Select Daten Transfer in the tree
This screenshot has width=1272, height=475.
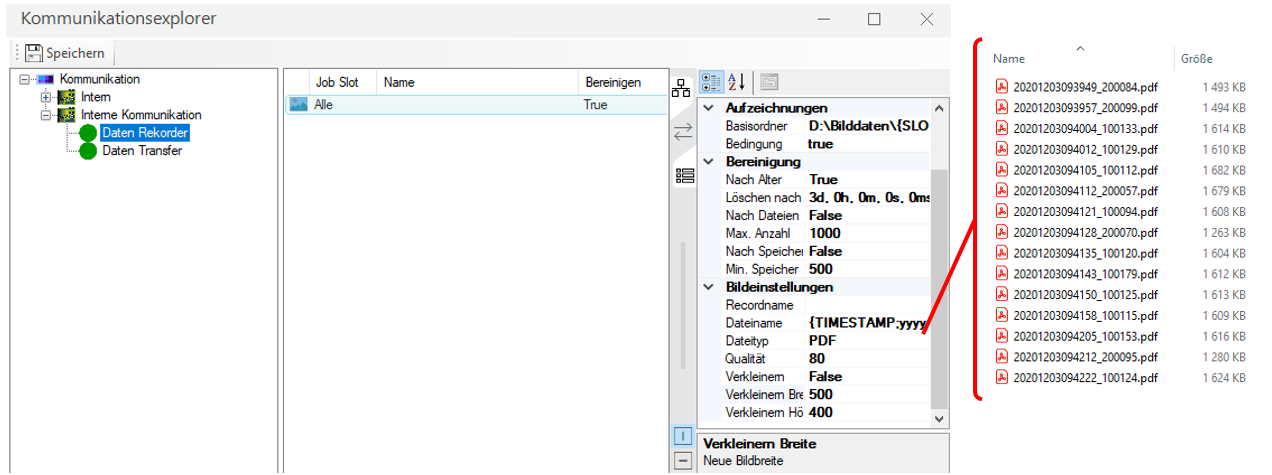[141, 151]
